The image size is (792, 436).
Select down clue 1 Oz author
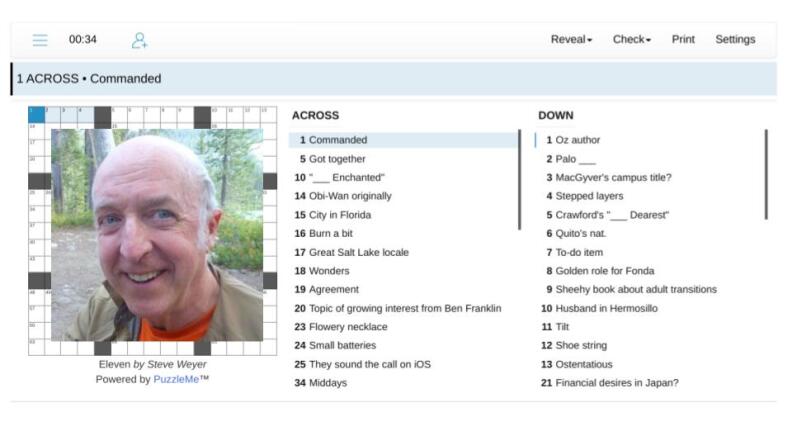[578, 140]
